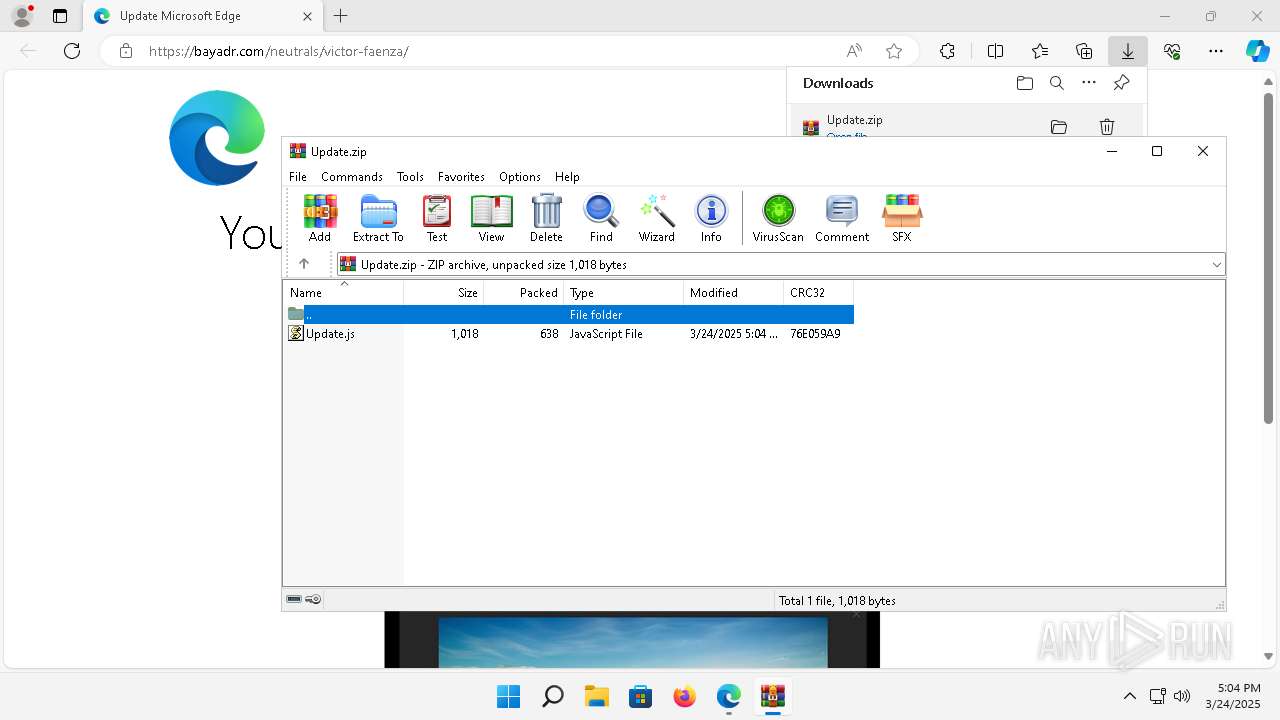
Task: Show hidden system tray icons
Action: [1130, 696]
